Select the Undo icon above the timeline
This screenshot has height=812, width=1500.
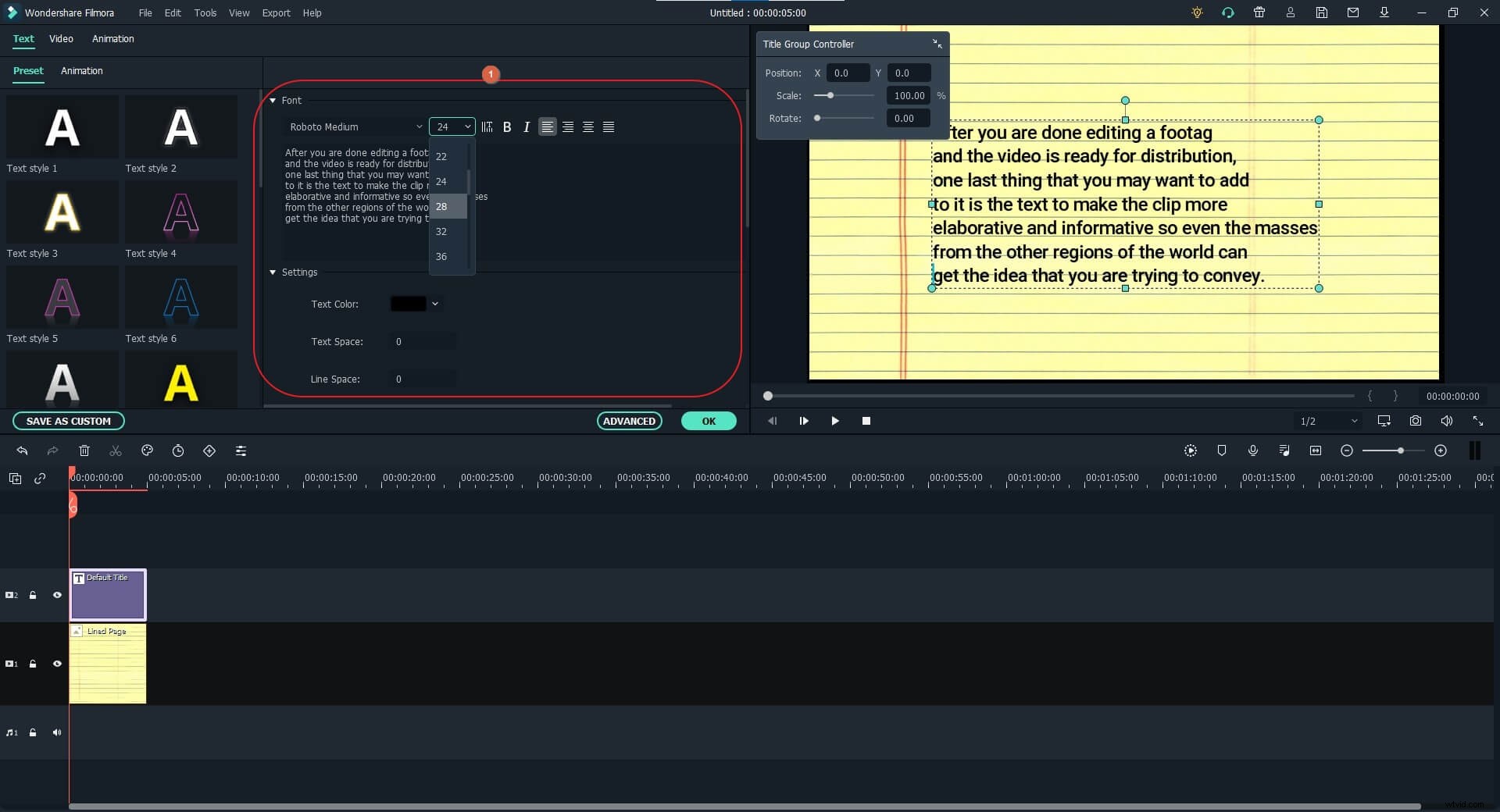pos(22,451)
